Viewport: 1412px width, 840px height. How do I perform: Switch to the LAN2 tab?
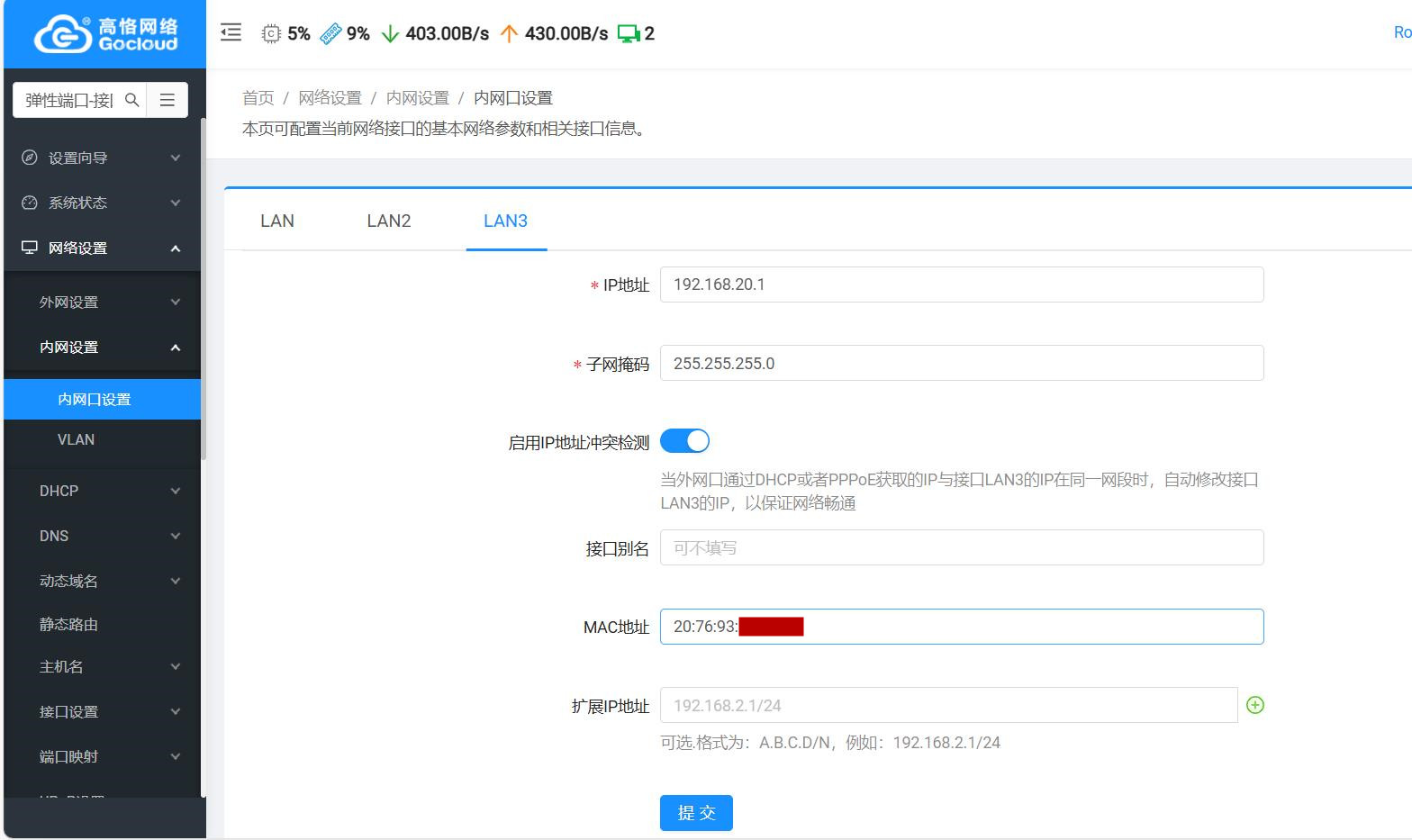pyautogui.click(x=389, y=221)
